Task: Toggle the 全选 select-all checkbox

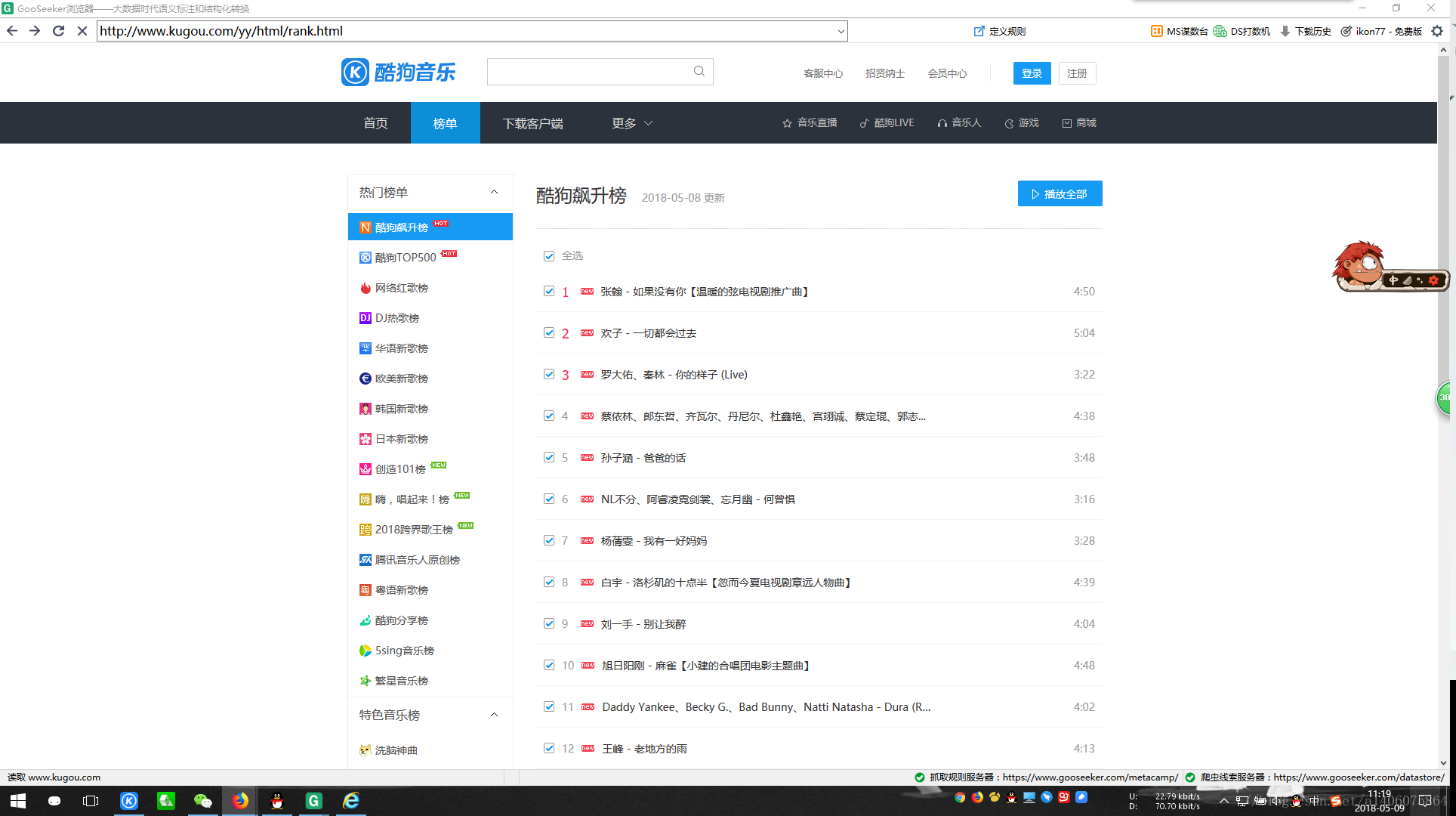Action: point(549,256)
